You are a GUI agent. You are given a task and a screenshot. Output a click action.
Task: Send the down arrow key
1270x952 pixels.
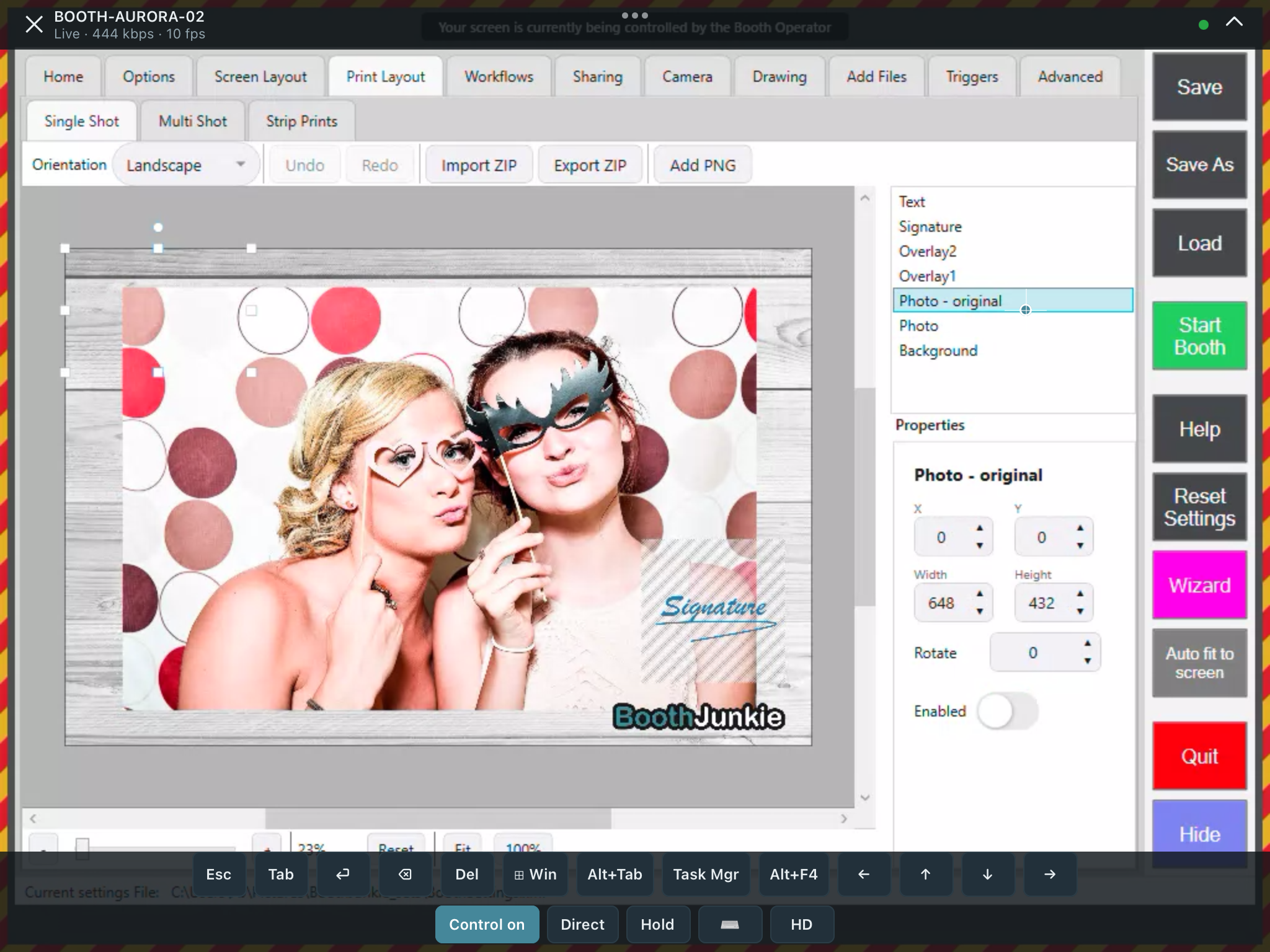[988, 874]
